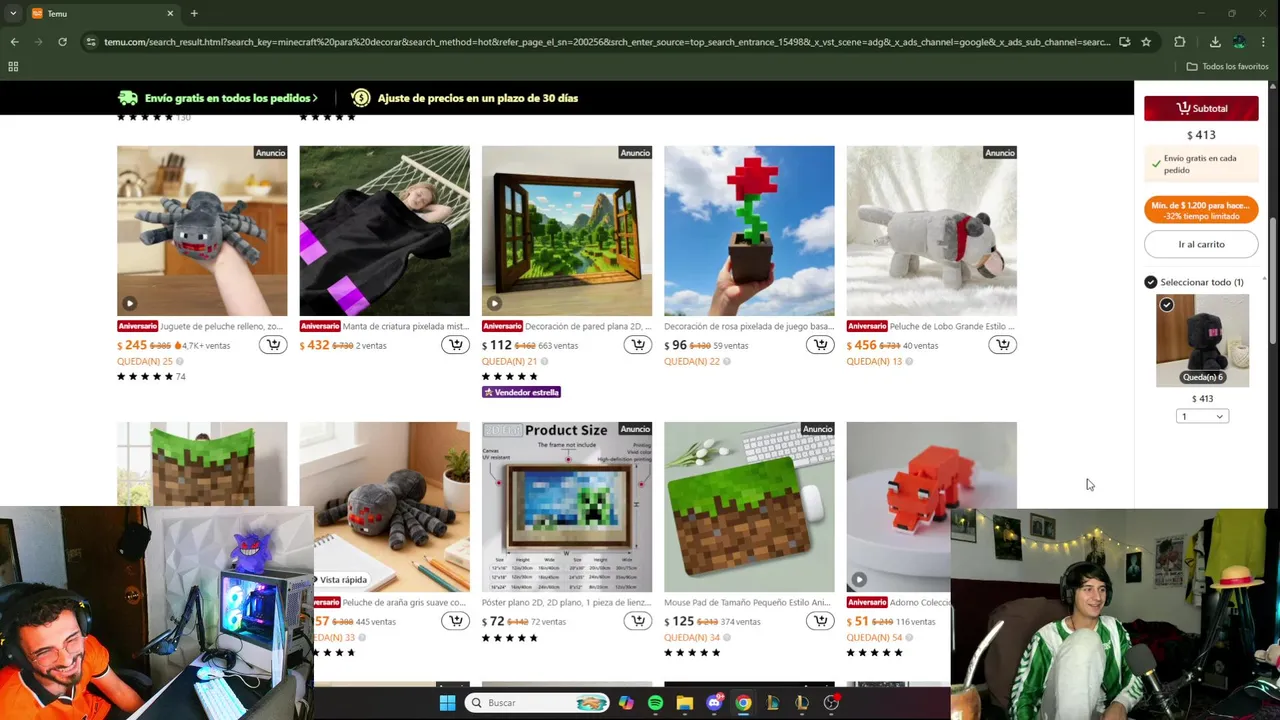
Task: Open Chrome profile avatar
Action: coord(1239,42)
